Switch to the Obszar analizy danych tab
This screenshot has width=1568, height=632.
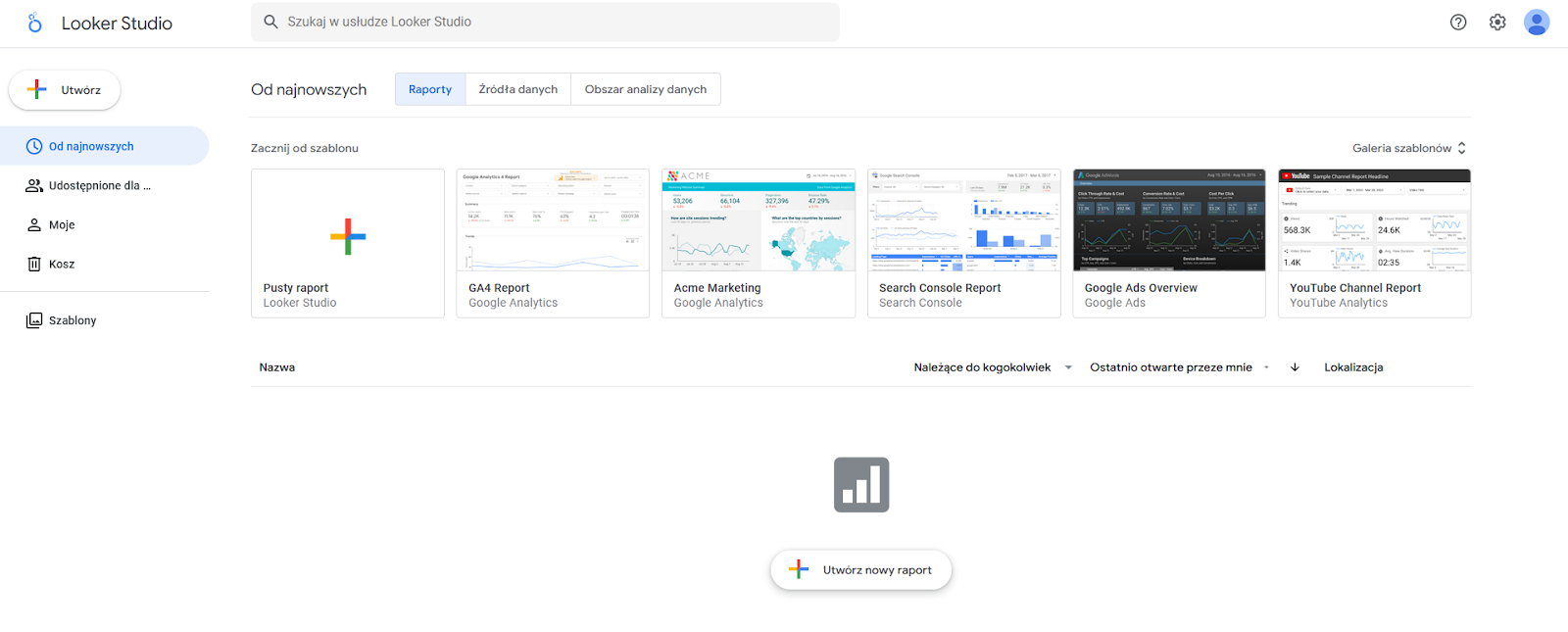[x=646, y=89]
